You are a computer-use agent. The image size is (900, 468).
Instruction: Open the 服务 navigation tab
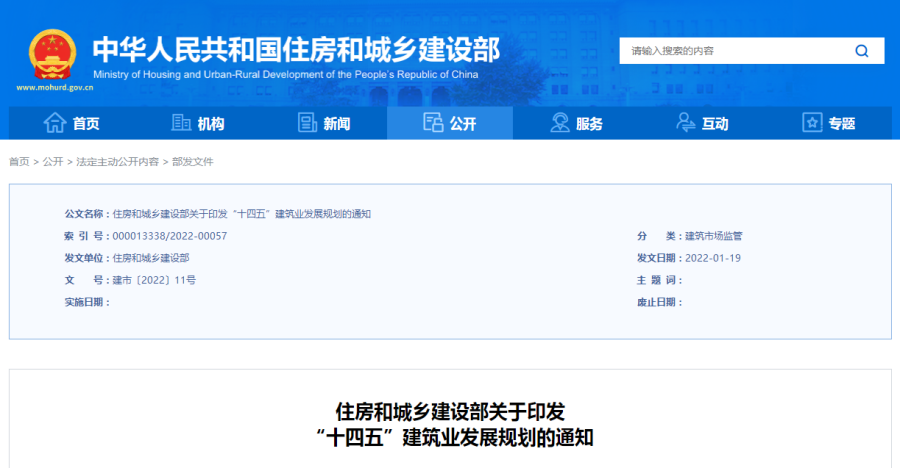point(576,123)
